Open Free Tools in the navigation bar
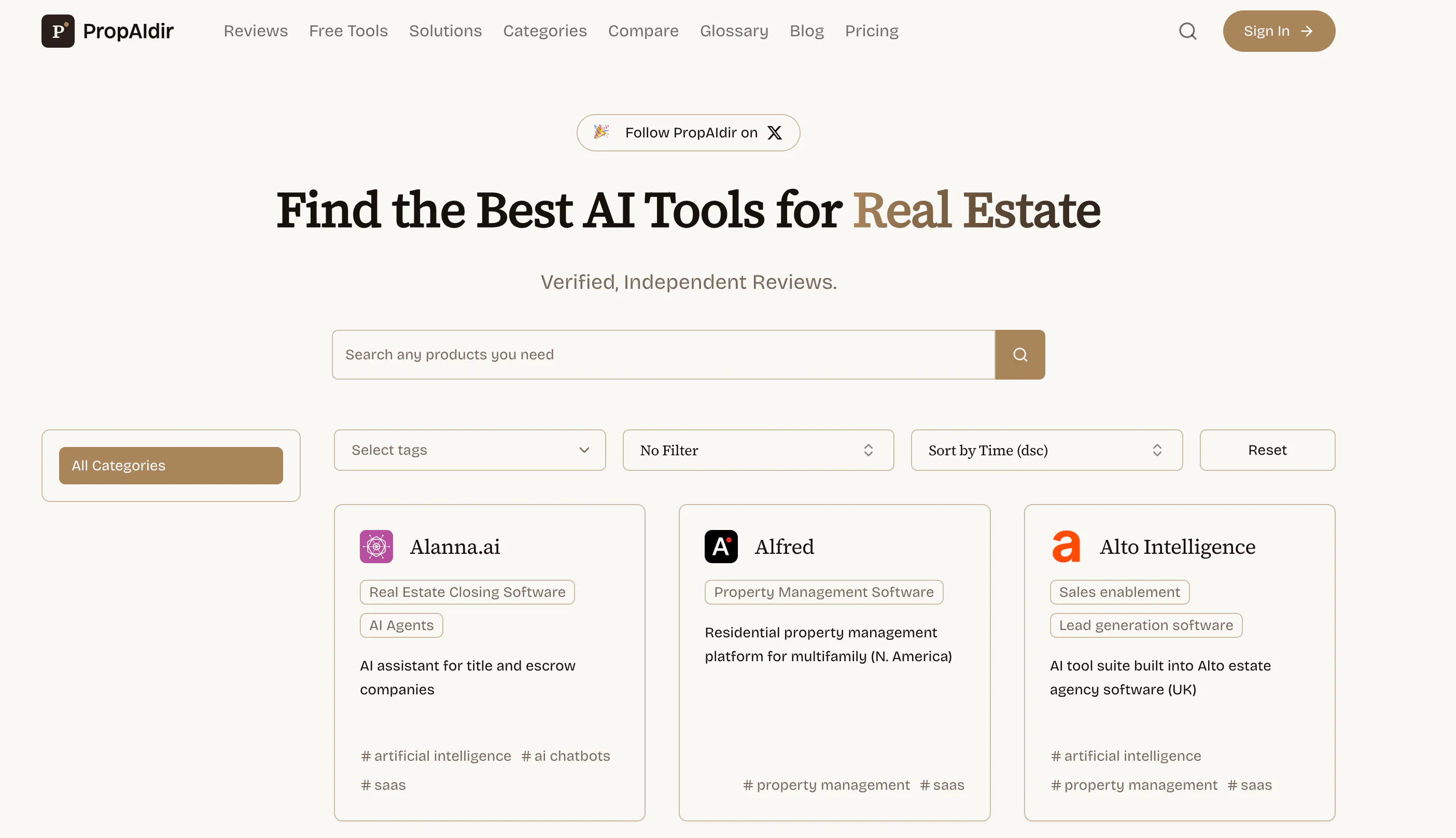The image size is (1456, 838). click(348, 31)
